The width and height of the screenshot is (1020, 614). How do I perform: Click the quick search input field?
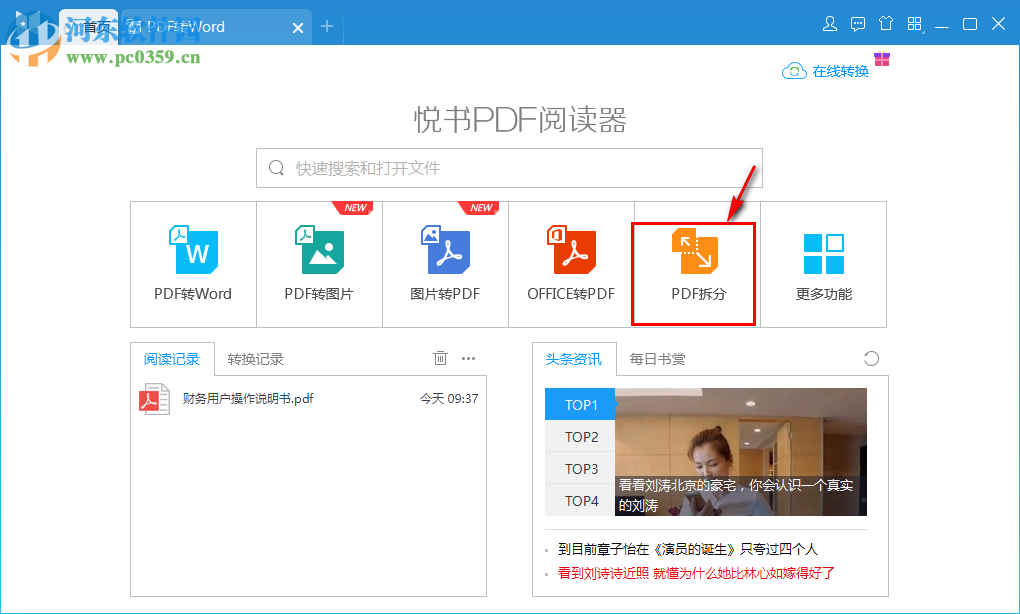pyautogui.click(x=508, y=168)
